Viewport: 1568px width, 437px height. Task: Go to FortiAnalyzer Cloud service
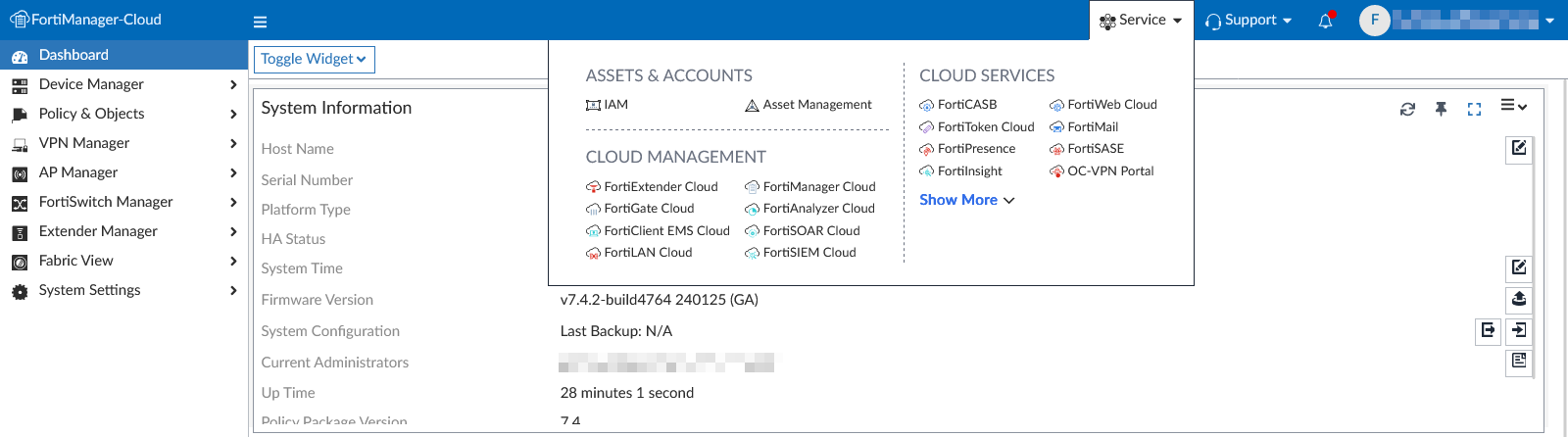(x=817, y=209)
